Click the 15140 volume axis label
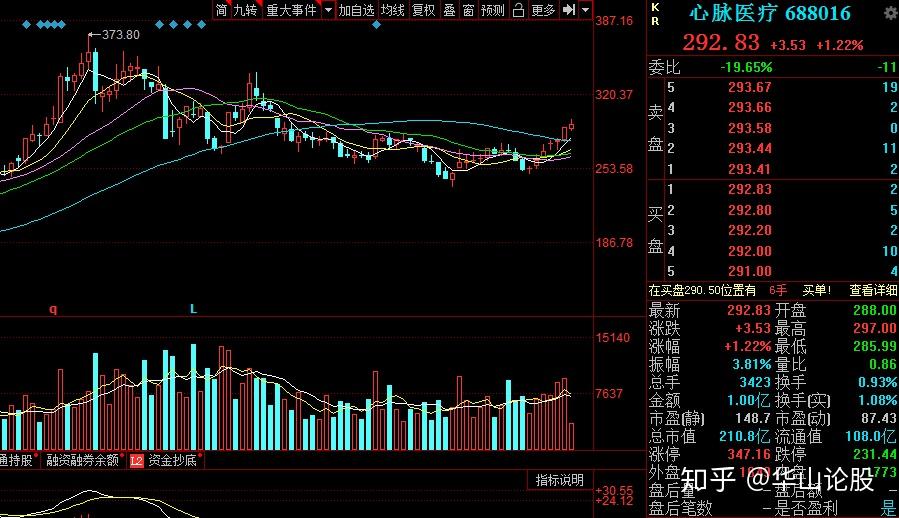This screenshot has width=899, height=518. click(613, 337)
